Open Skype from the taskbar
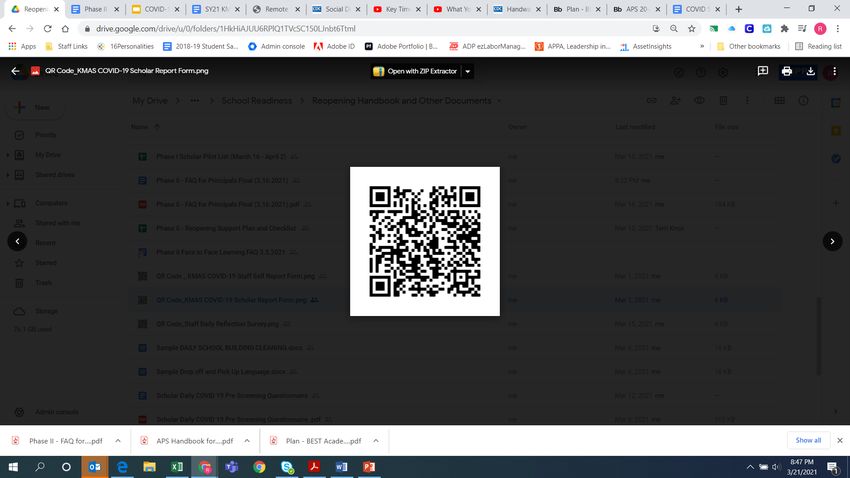 pos(287,467)
